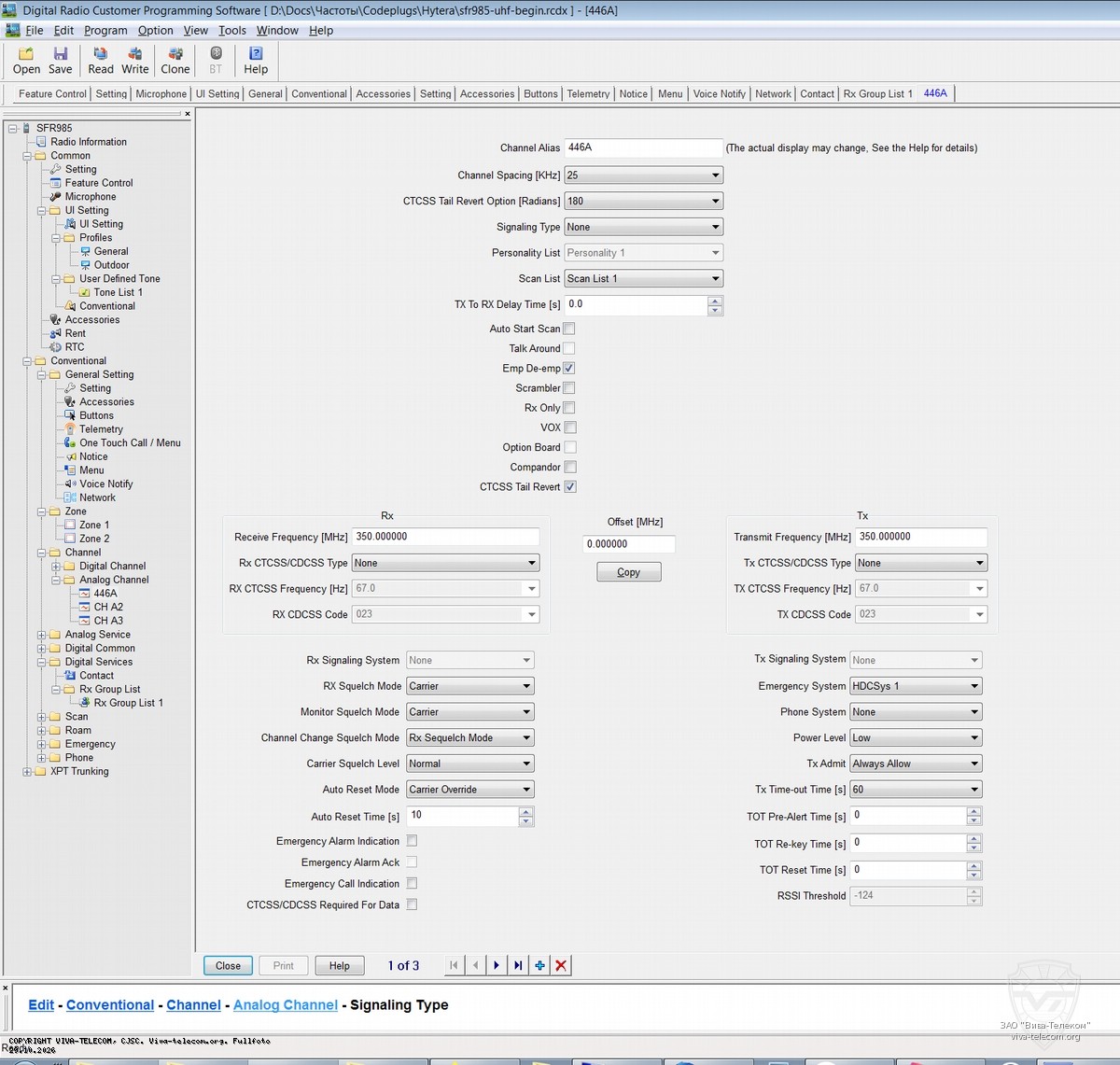Expand the Digital Channel tree node

click(x=56, y=567)
